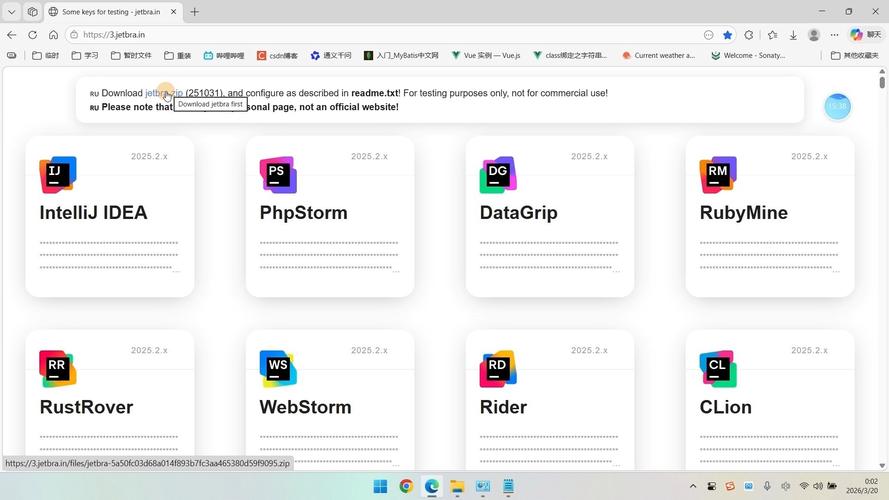
Task: Show hidden system tray icons chevron
Action: (693, 486)
